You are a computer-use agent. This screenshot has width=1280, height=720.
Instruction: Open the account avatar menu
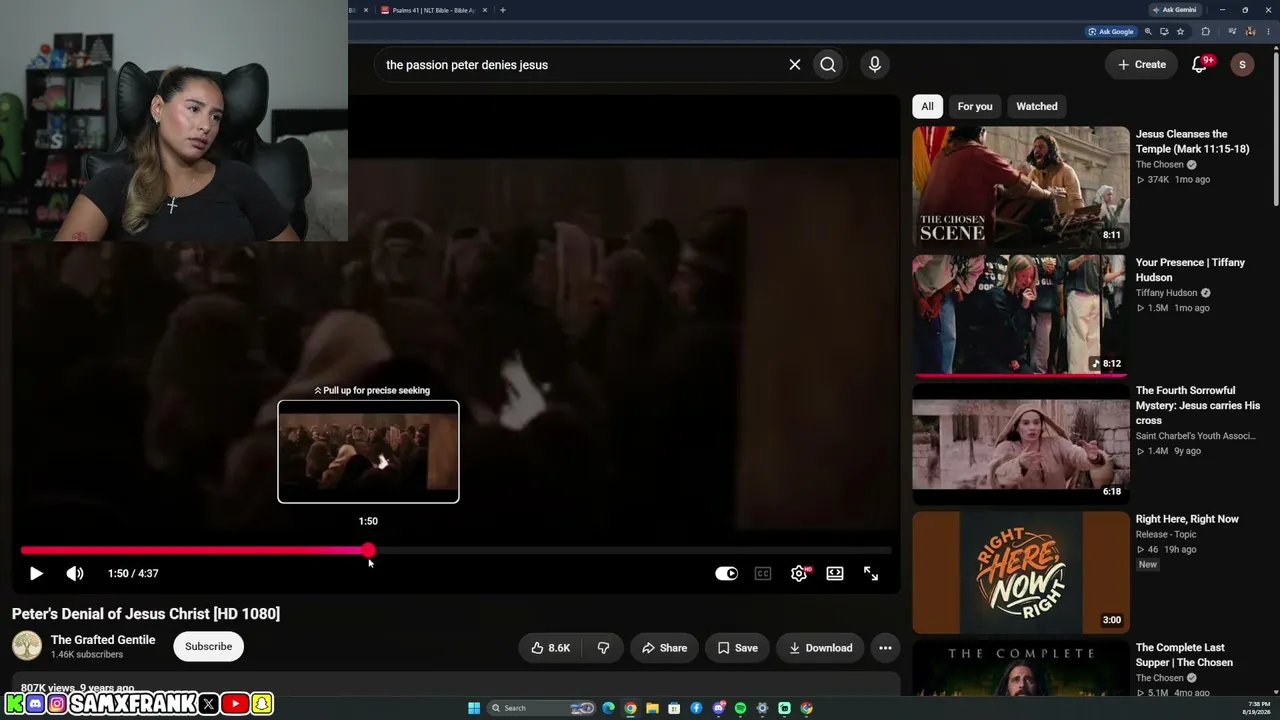coord(1242,65)
